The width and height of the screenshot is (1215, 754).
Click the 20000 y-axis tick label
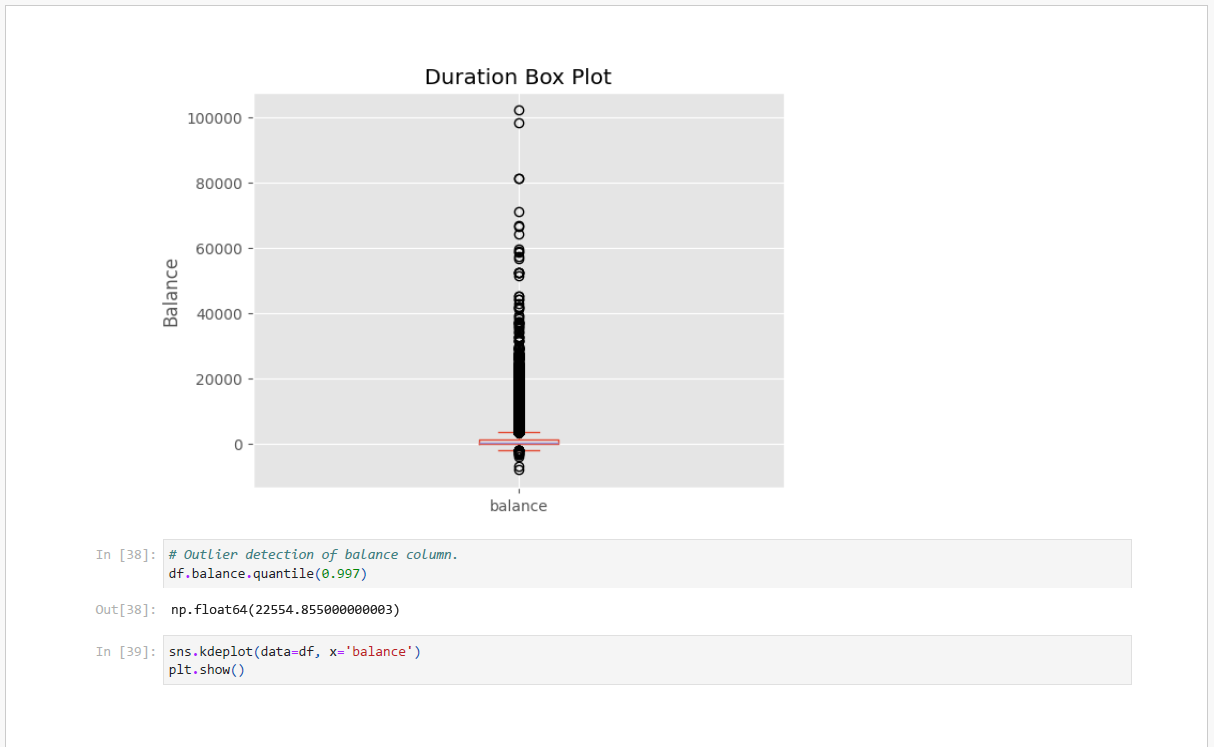click(218, 380)
